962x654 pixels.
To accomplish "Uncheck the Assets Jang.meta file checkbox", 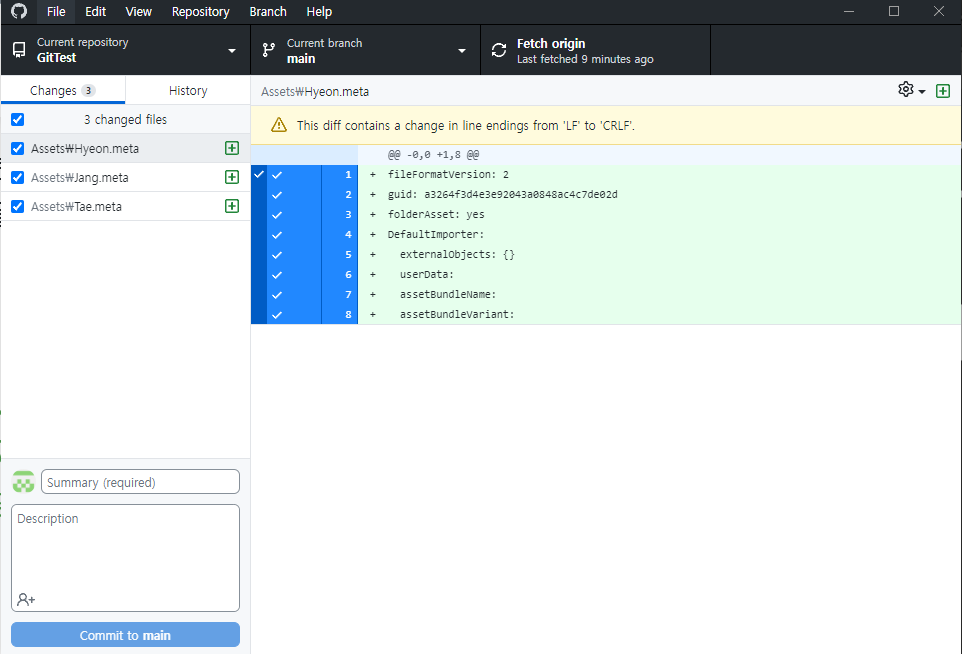I will (18, 177).
